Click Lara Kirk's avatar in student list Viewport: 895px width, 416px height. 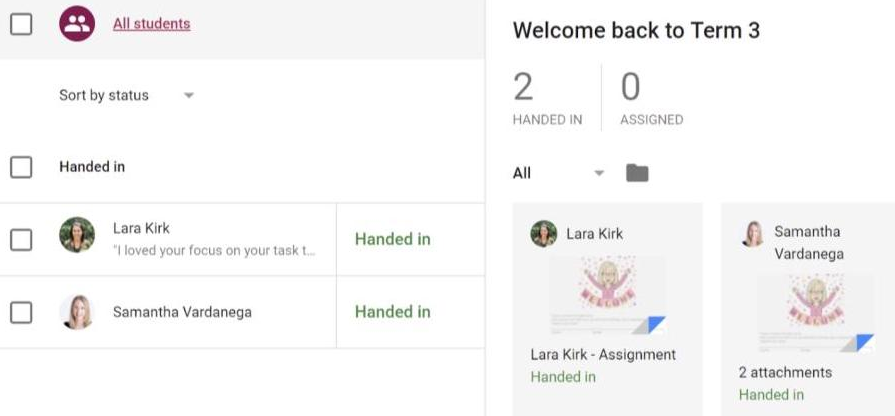77,235
